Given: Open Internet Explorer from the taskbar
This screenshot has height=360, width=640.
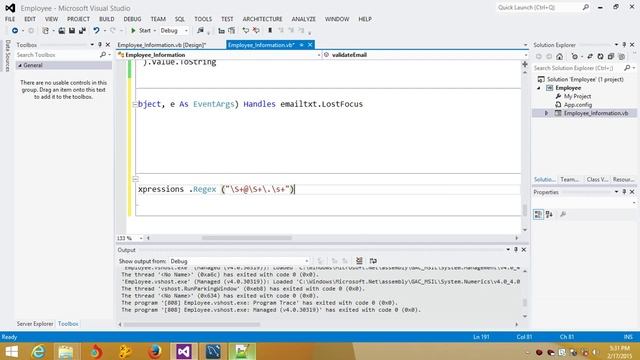Looking at the screenshot, I should 38,352.
